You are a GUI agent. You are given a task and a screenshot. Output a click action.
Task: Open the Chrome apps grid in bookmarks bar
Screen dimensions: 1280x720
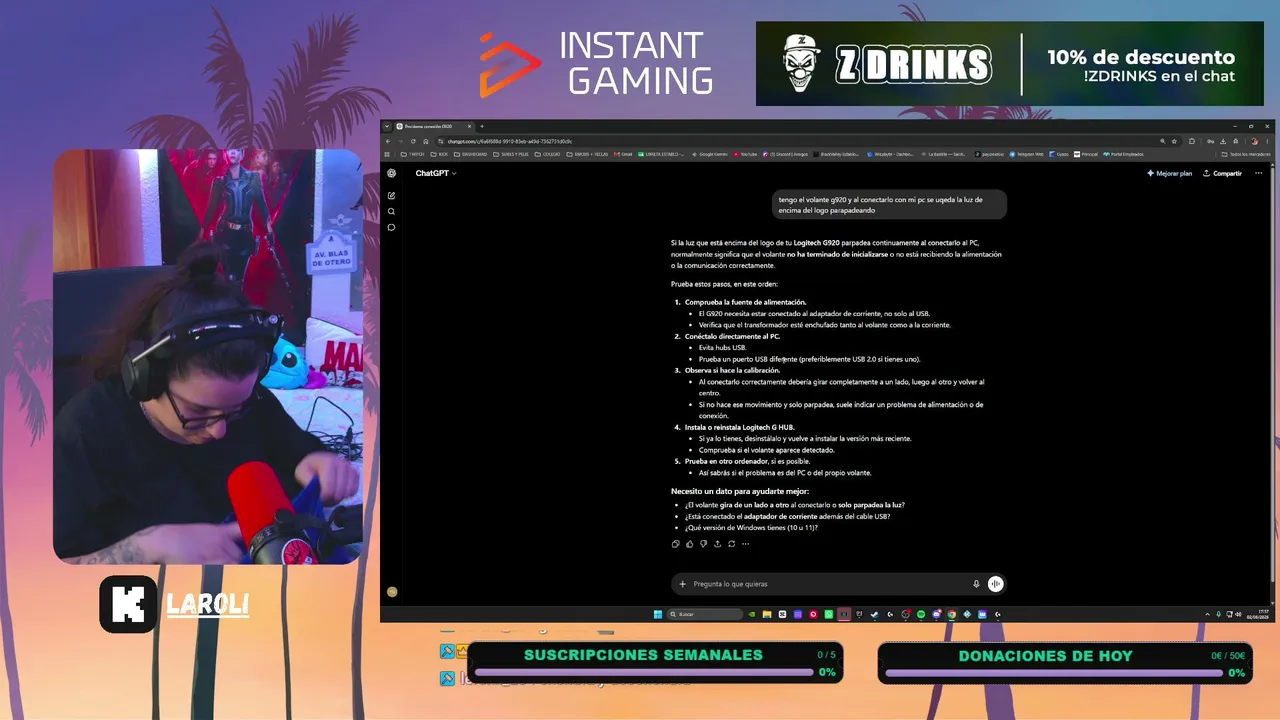tap(388, 154)
